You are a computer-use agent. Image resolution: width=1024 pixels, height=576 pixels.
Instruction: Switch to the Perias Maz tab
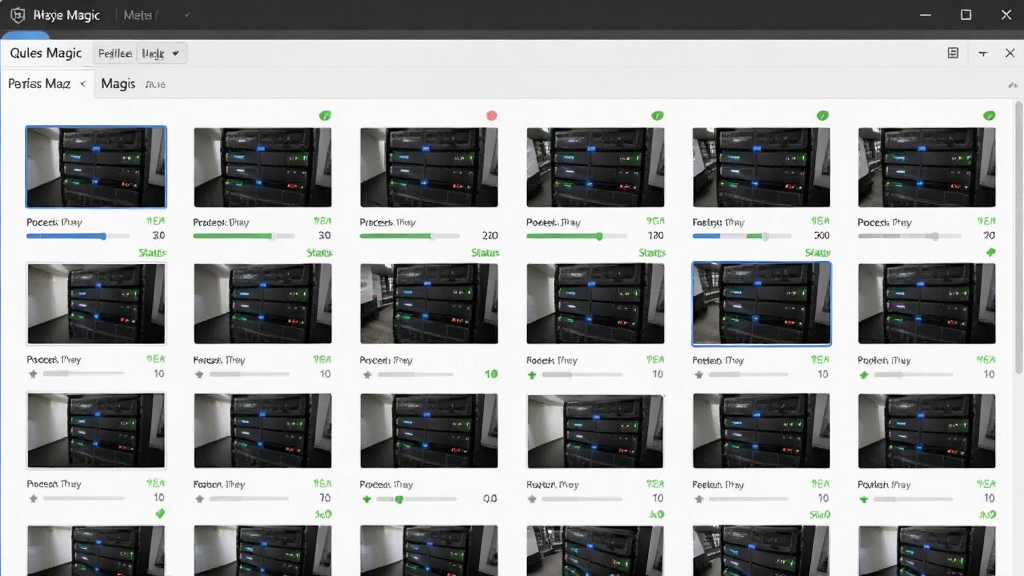coord(39,84)
